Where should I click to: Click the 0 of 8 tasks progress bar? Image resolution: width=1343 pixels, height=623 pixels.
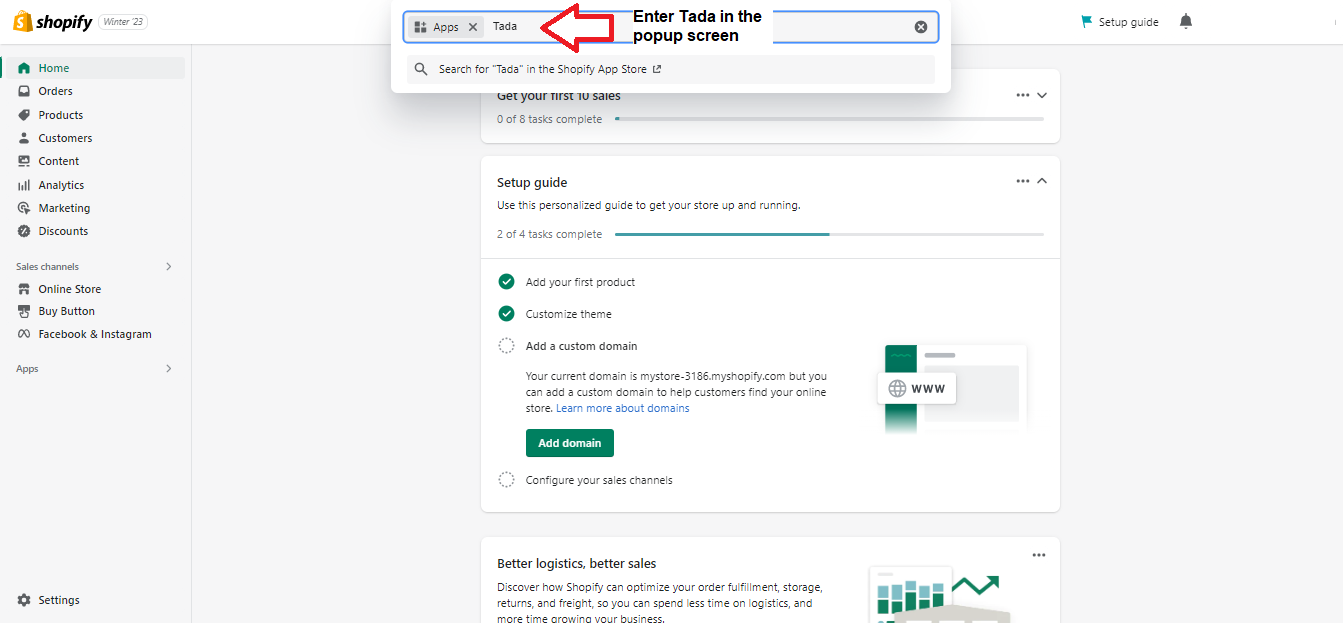tap(829, 119)
